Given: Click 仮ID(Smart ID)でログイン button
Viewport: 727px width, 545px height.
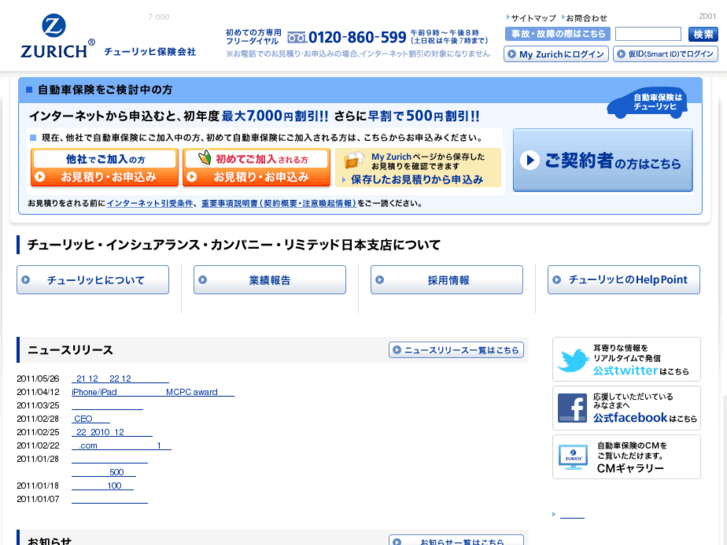Looking at the screenshot, I should point(665,54).
